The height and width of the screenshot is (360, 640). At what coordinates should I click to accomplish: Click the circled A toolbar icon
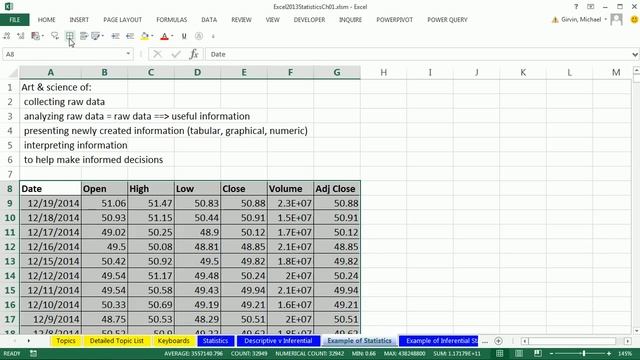pyautogui.click(x=199, y=36)
